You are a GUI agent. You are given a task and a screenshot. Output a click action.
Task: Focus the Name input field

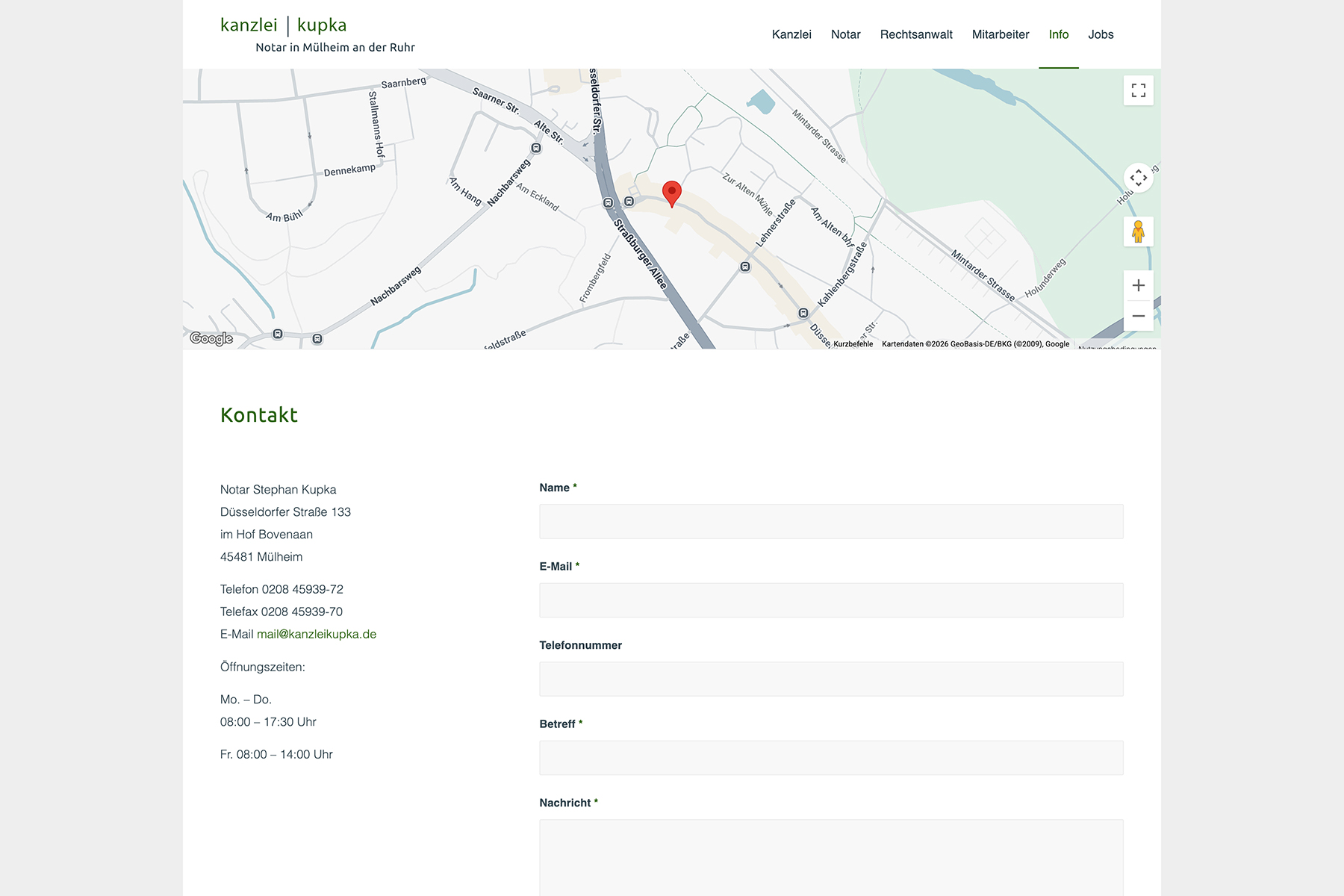pyautogui.click(x=831, y=521)
